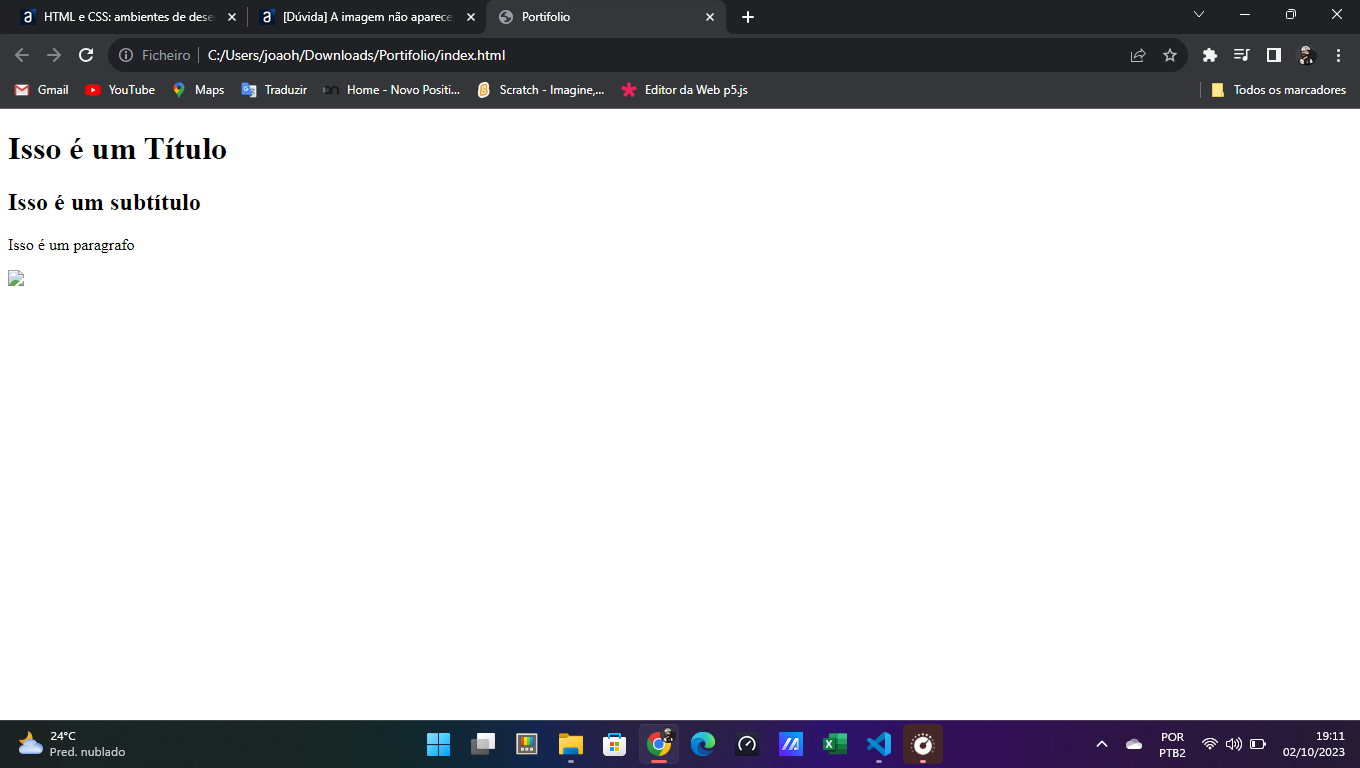
Task: Click the Isso é um subtítulo heading
Action: coord(104,203)
